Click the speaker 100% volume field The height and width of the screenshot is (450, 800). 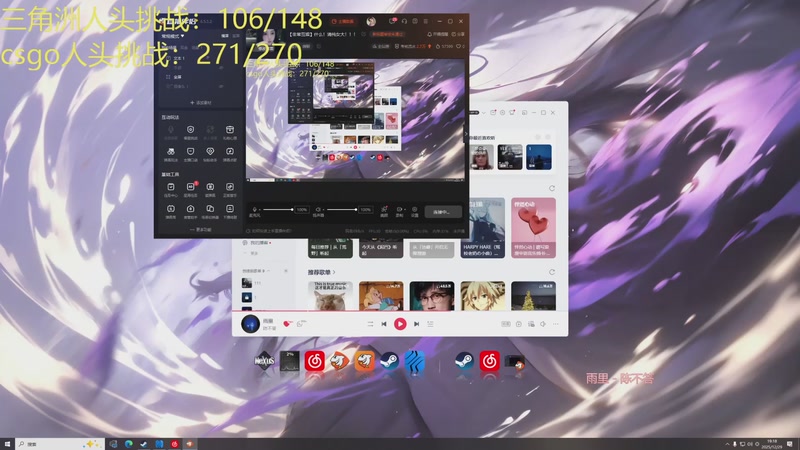tap(366, 210)
